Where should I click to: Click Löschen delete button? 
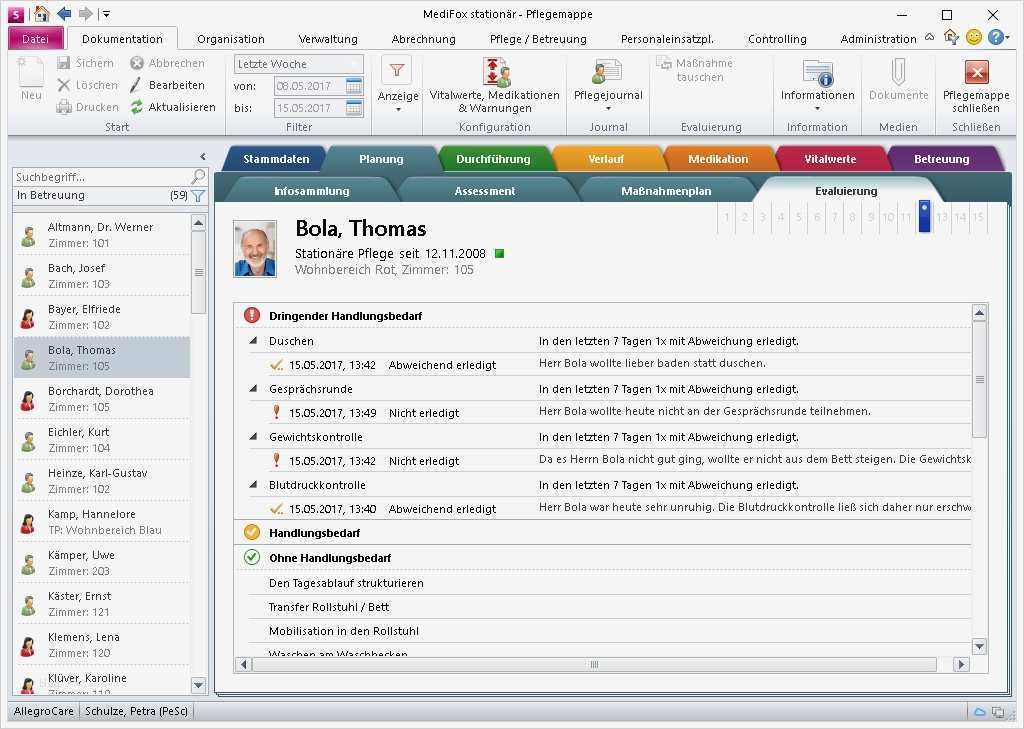(87, 85)
